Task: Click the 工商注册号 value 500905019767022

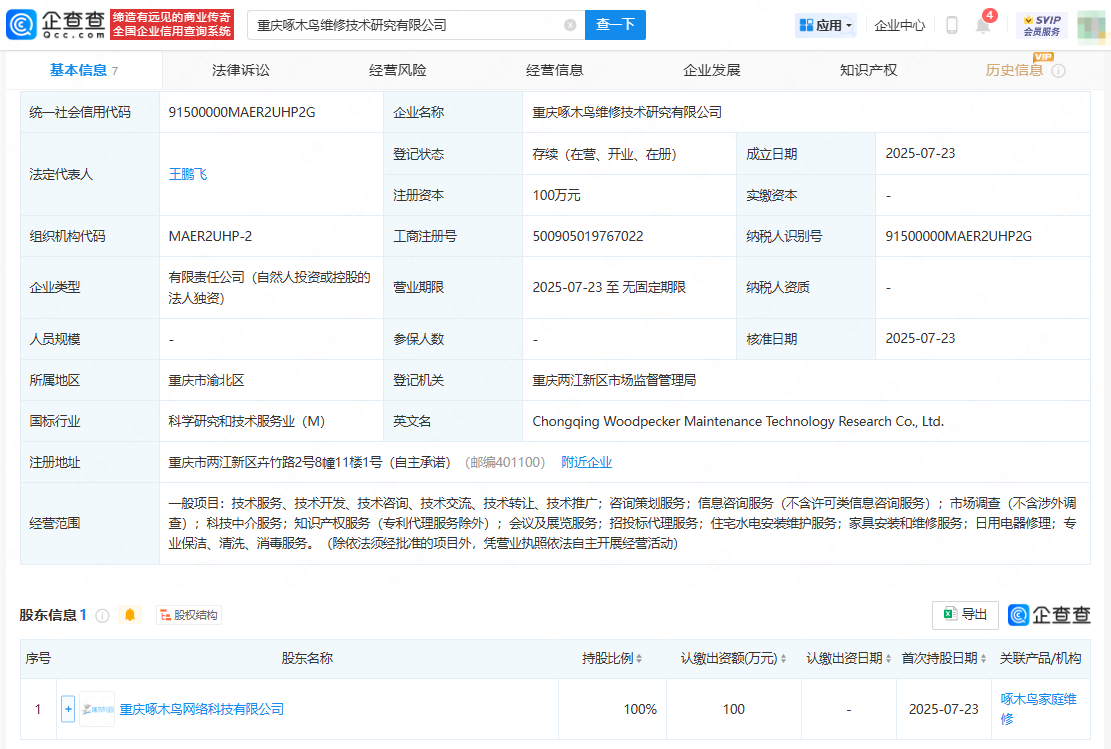Action: [x=588, y=236]
